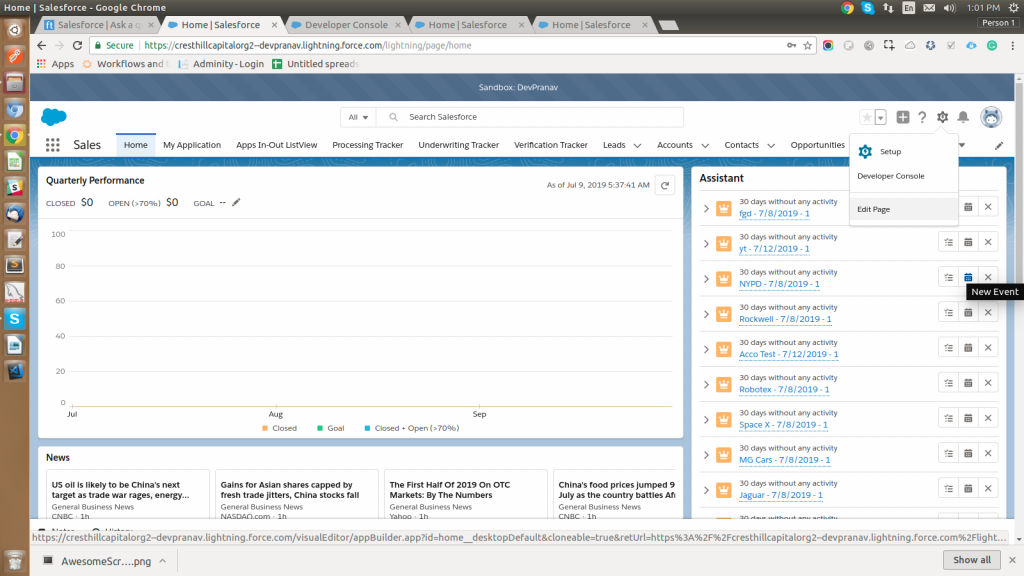Open the Leads tab dropdown arrow
The image size is (1024, 576).
636,145
